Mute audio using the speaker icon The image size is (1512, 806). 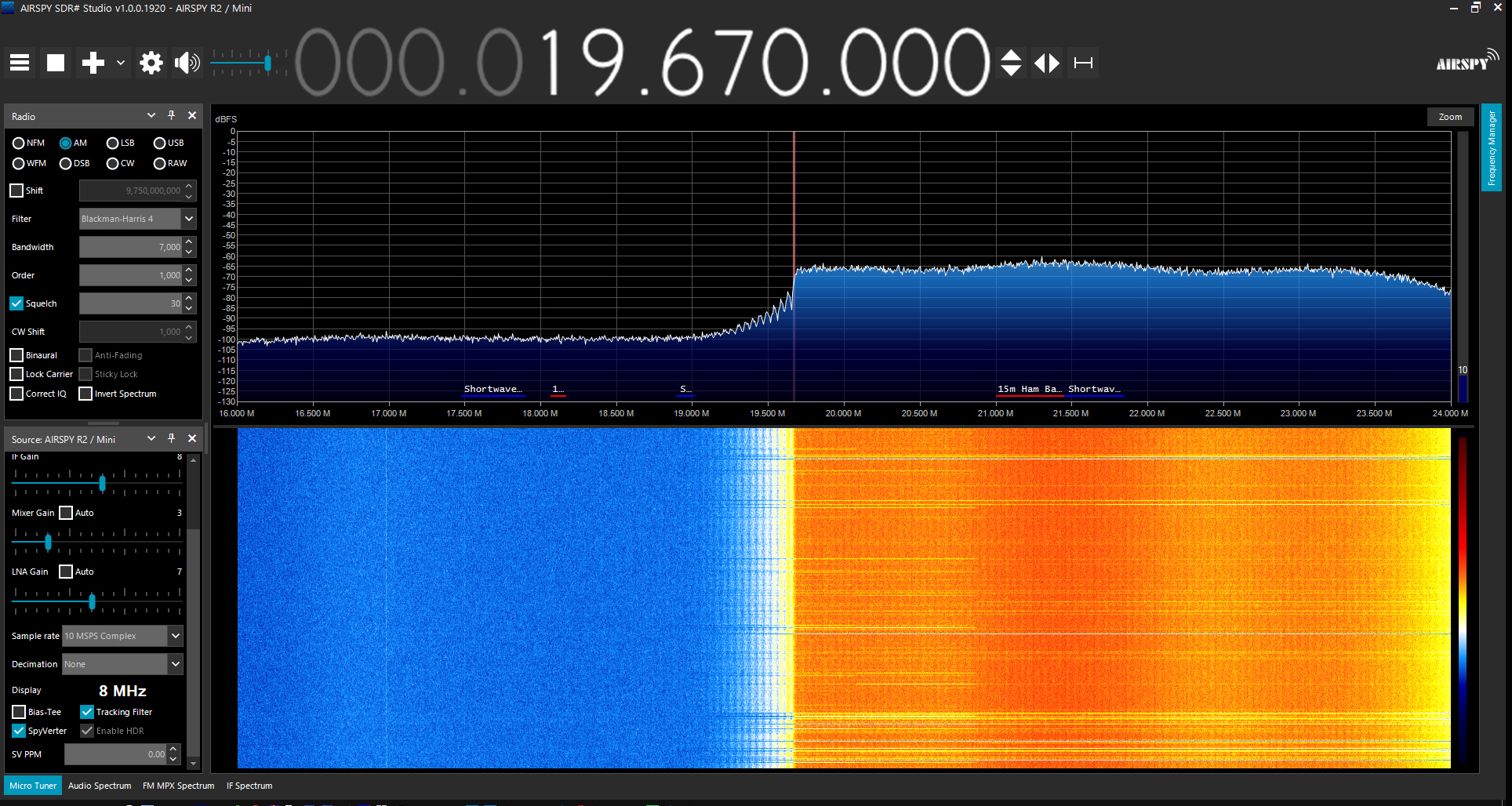187,63
